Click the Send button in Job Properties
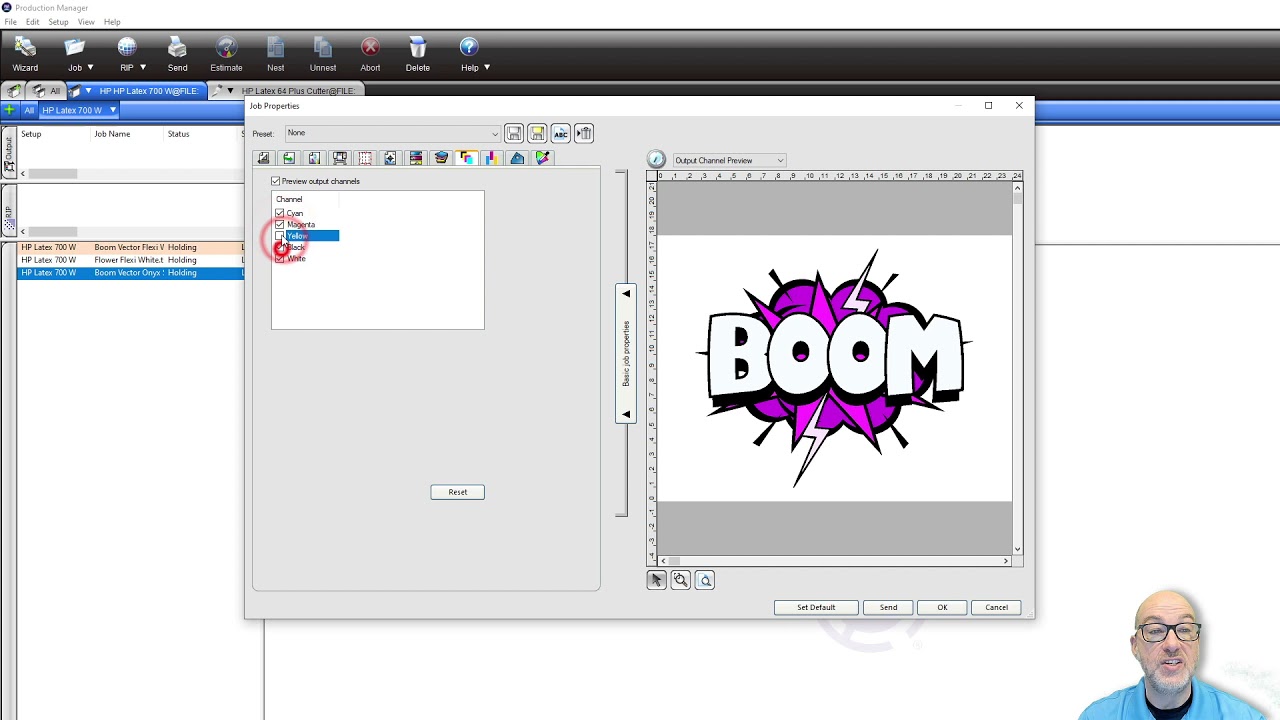The height and width of the screenshot is (720, 1280). click(x=888, y=607)
